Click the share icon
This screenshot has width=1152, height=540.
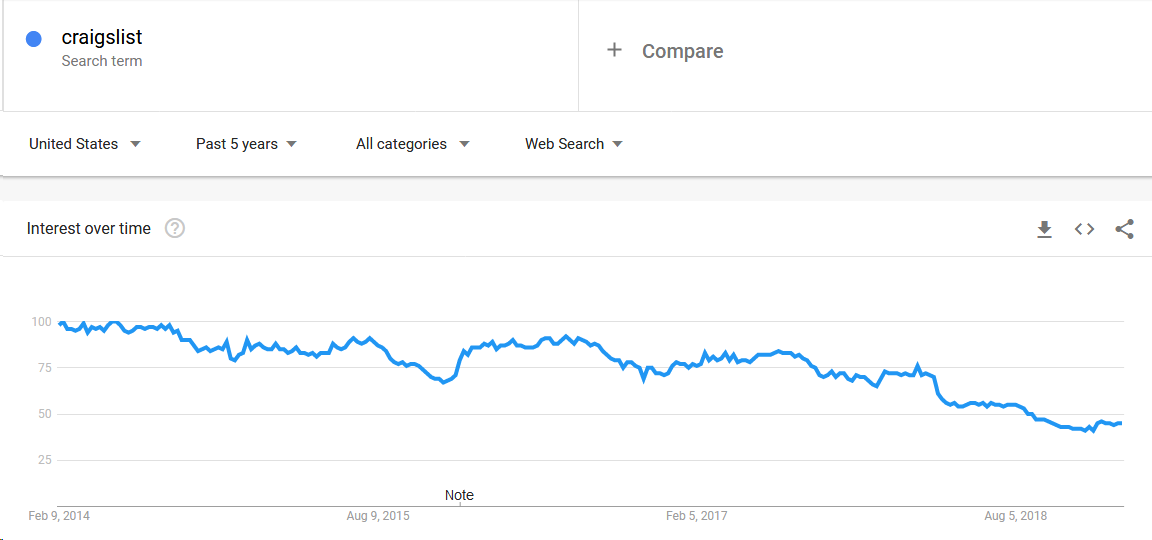(x=1124, y=229)
